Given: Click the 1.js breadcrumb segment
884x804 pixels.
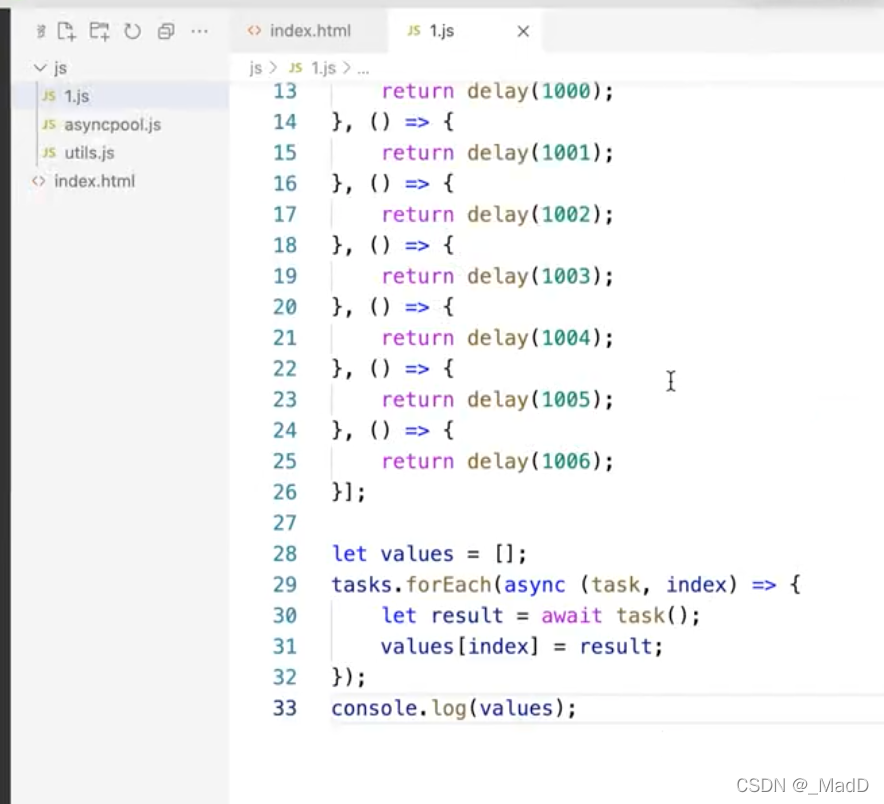Looking at the screenshot, I should [323, 68].
